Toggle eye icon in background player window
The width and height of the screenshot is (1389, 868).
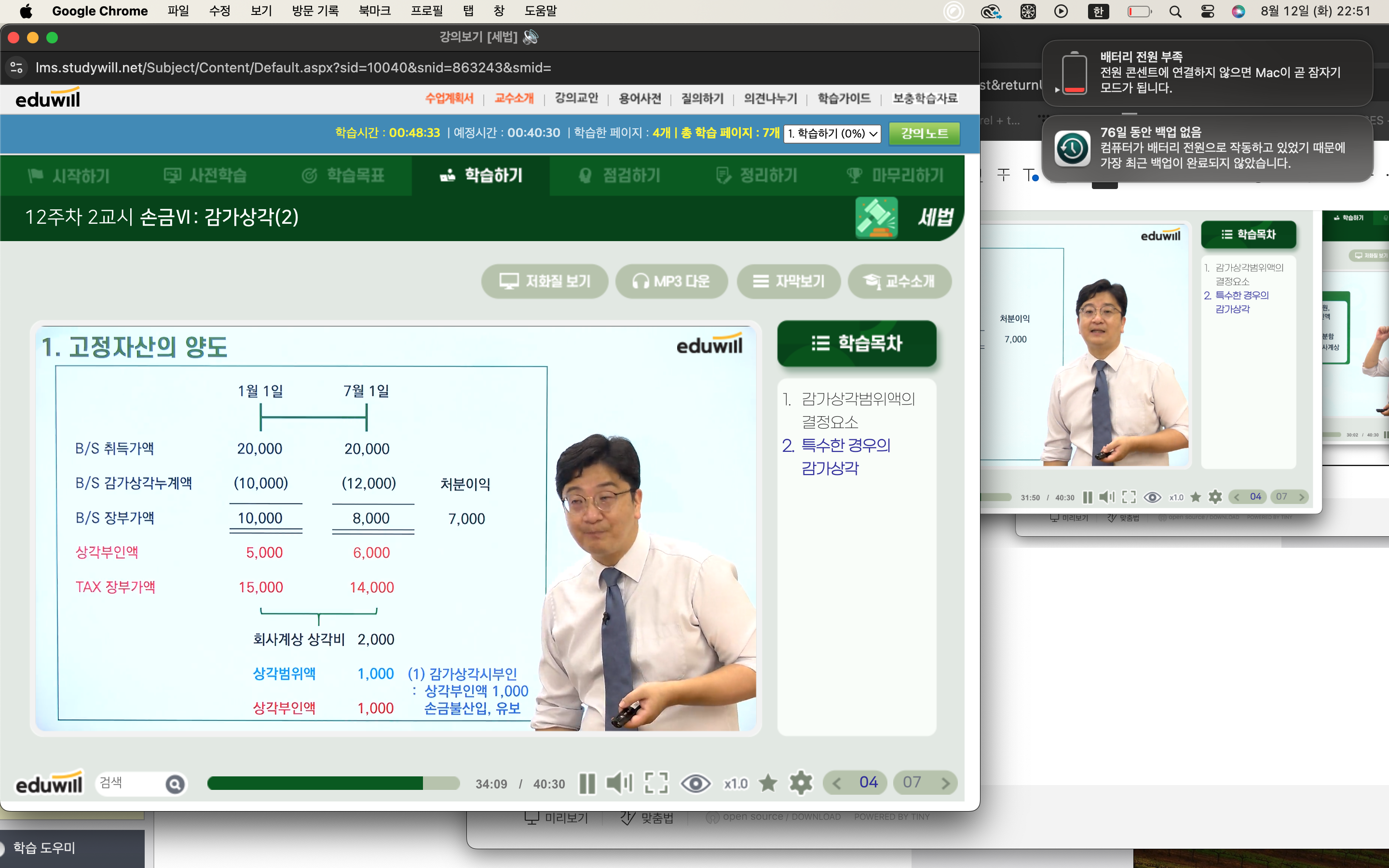click(1152, 497)
